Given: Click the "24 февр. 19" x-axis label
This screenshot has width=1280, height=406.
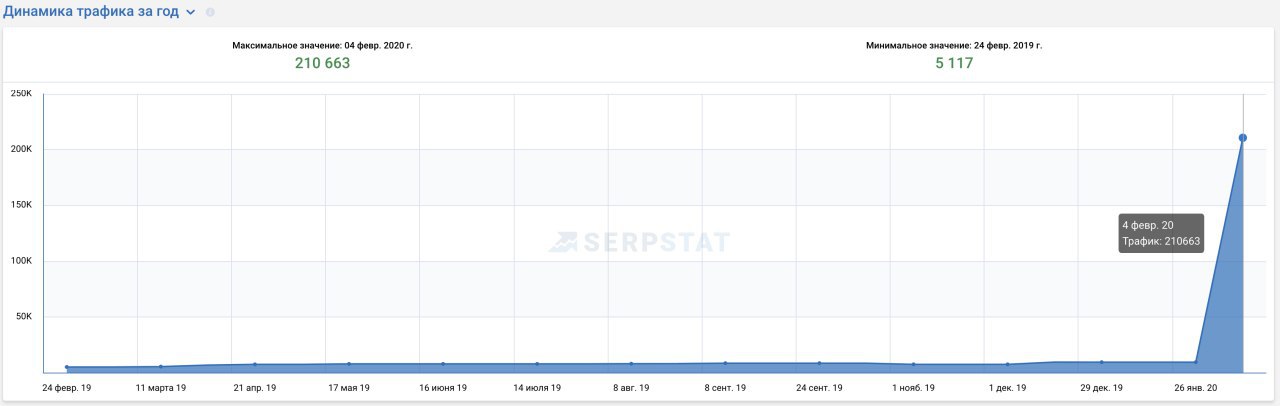Looking at the screenshot, I should (x=67, y=387).
